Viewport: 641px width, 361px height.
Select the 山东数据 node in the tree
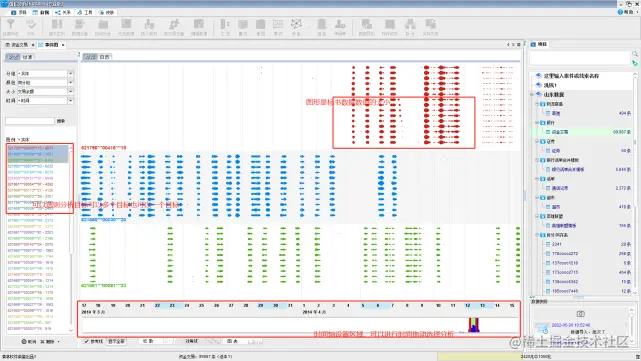point(554,94)
